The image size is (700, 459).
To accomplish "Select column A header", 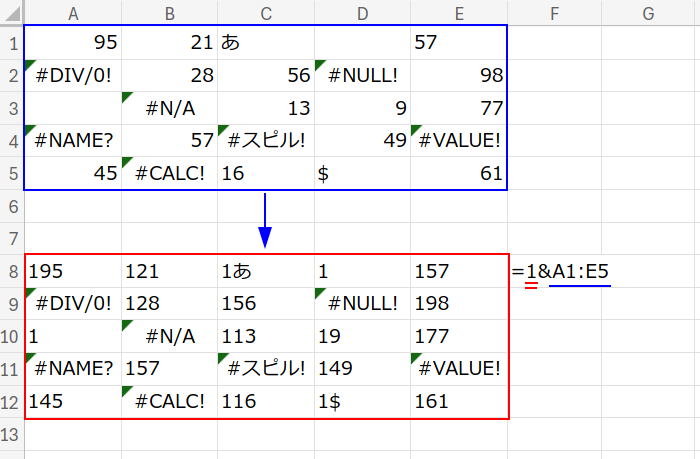I will coord(73,12).
